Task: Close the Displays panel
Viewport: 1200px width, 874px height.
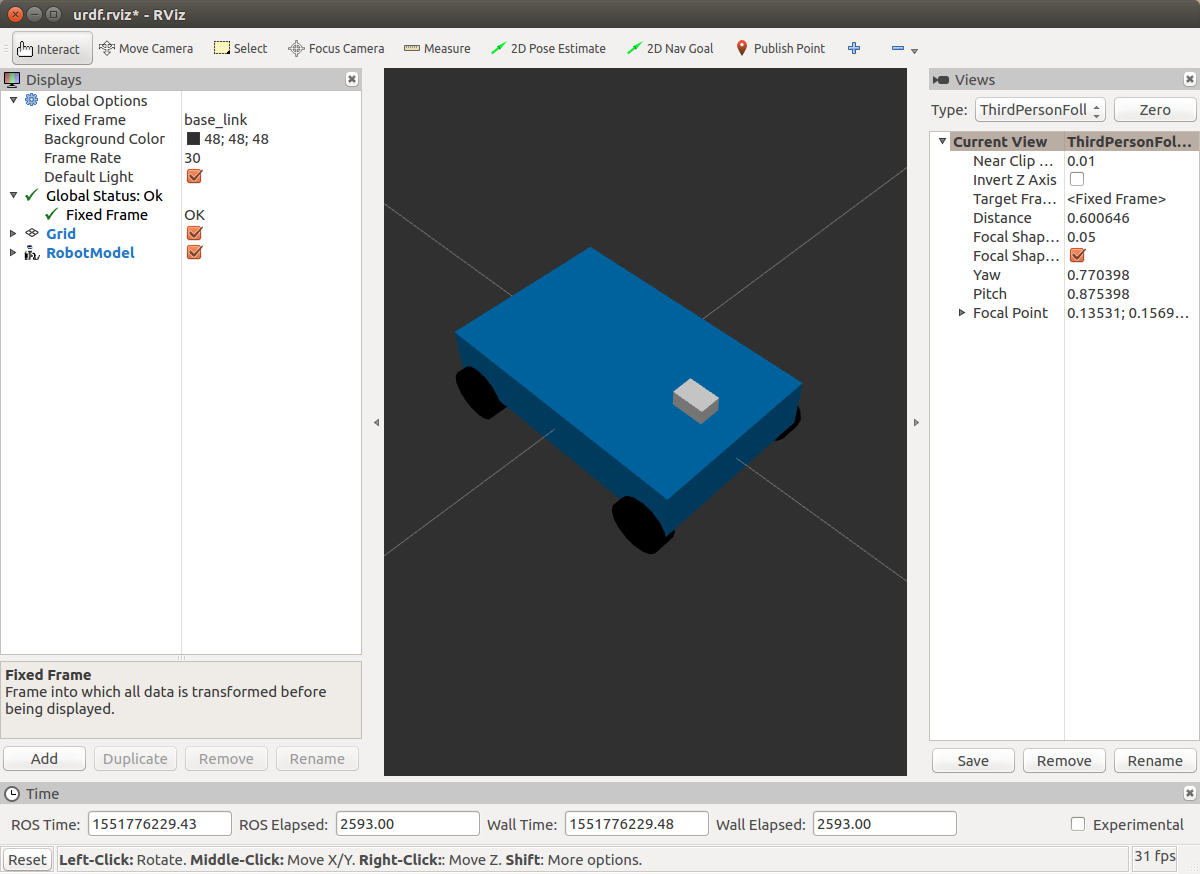Action: (x=352, y=79)
